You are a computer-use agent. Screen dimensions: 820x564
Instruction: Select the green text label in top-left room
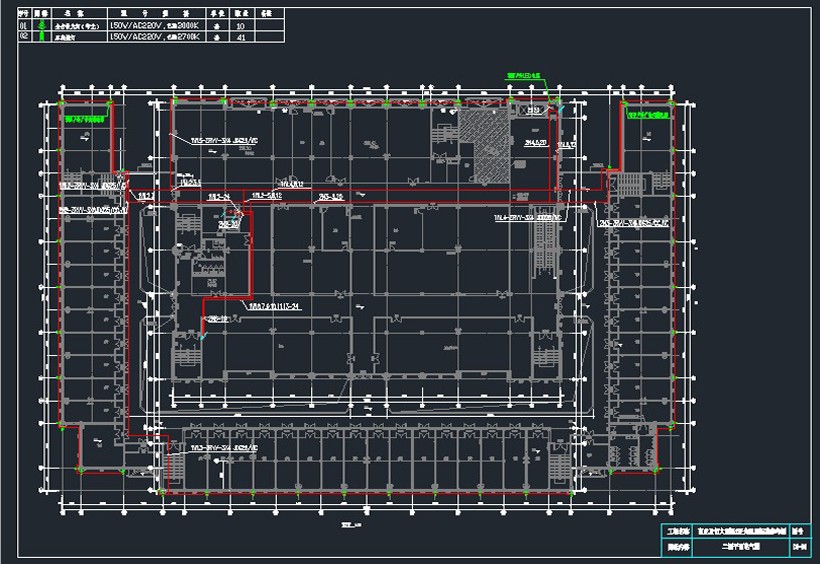pyautogui.click(x=85, y=117)
